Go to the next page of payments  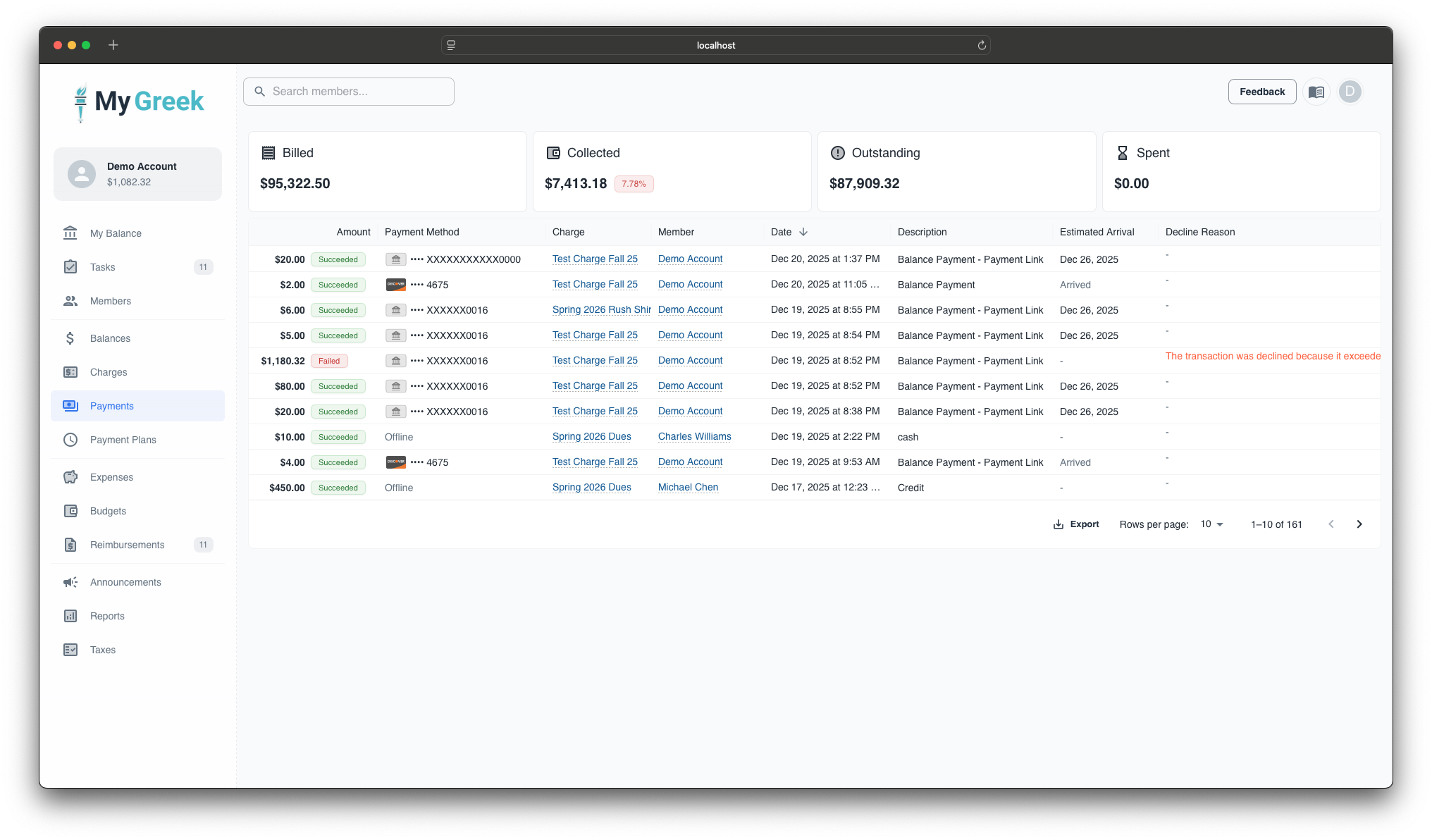[1359, 524]
